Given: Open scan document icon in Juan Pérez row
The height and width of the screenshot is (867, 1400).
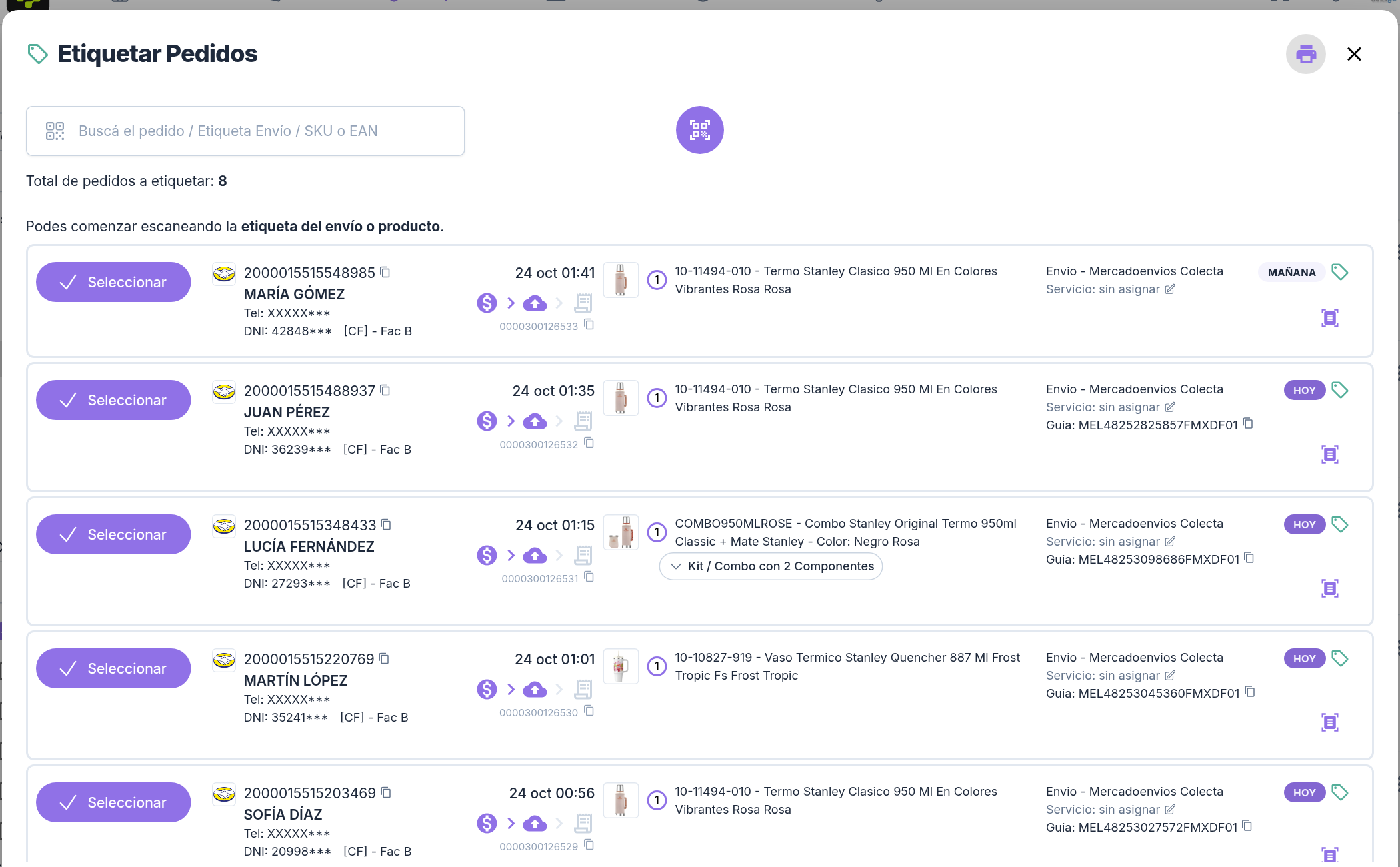Looking at the screenshot, I should point(1329,454).
